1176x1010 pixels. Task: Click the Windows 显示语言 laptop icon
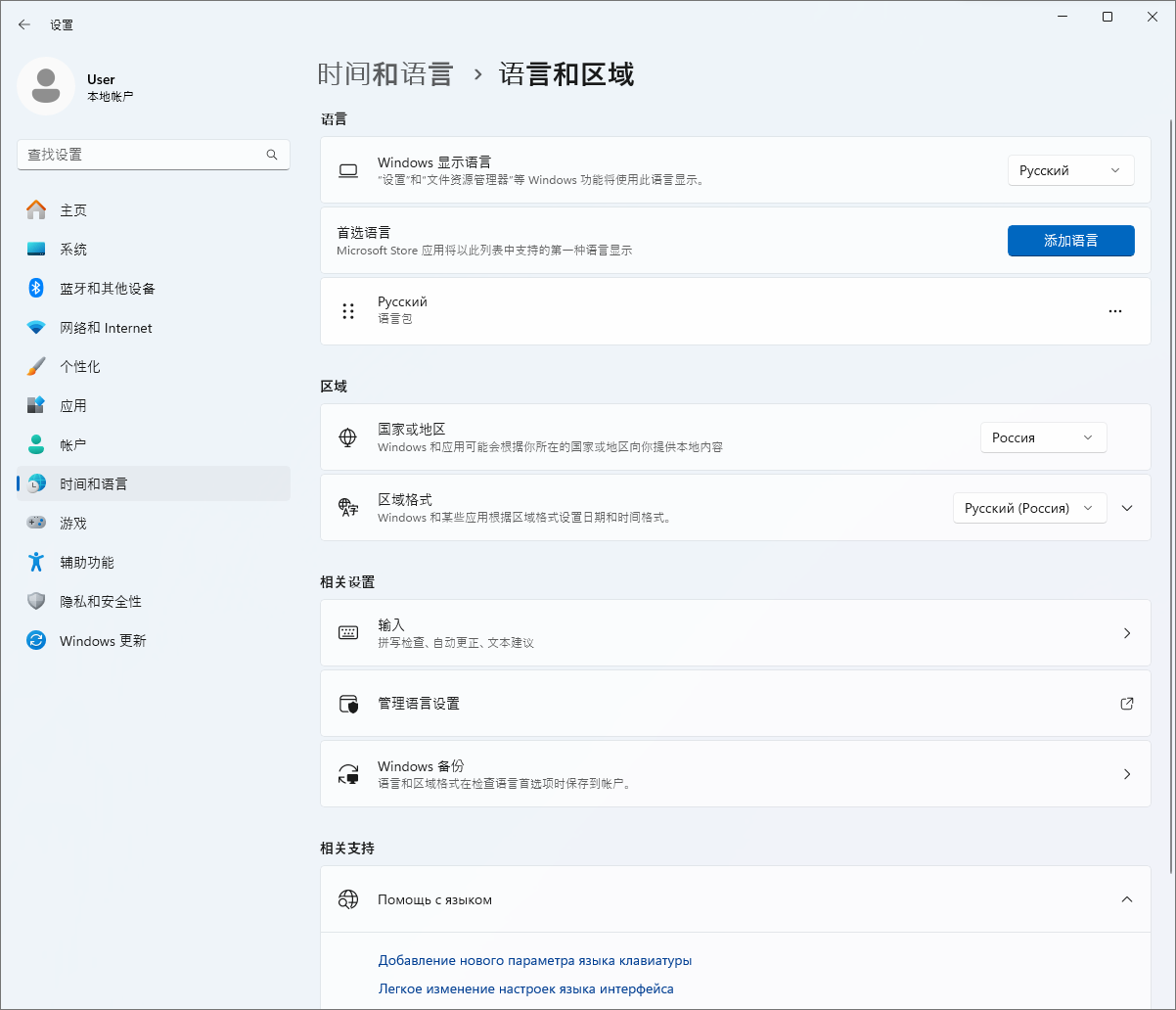[347, 170]
